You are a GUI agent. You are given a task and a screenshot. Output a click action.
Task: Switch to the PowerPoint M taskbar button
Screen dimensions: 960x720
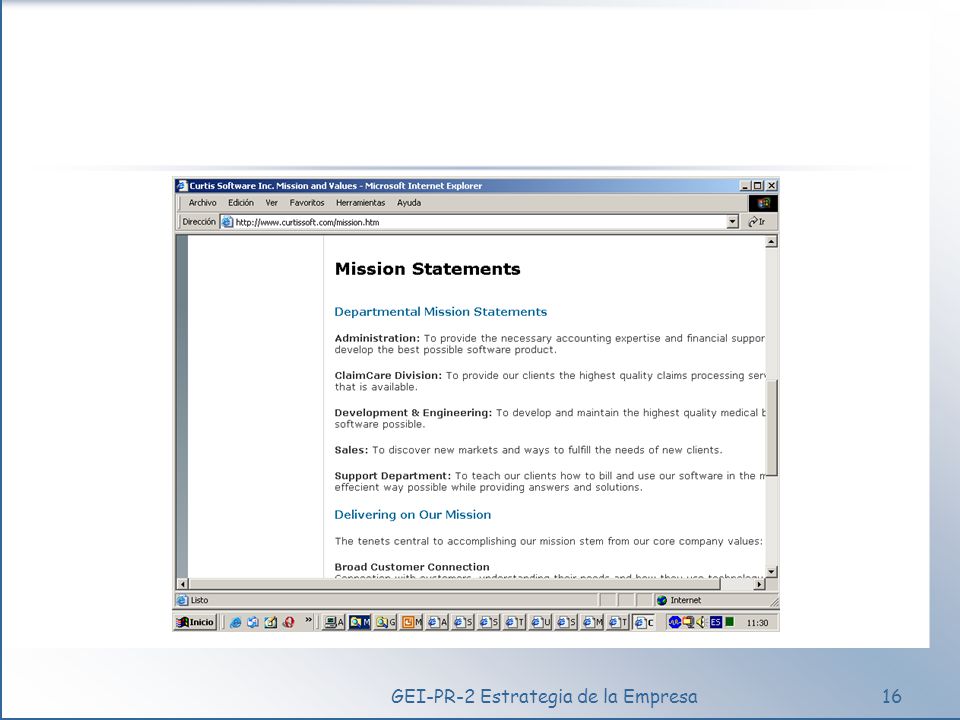coord(411,622)
